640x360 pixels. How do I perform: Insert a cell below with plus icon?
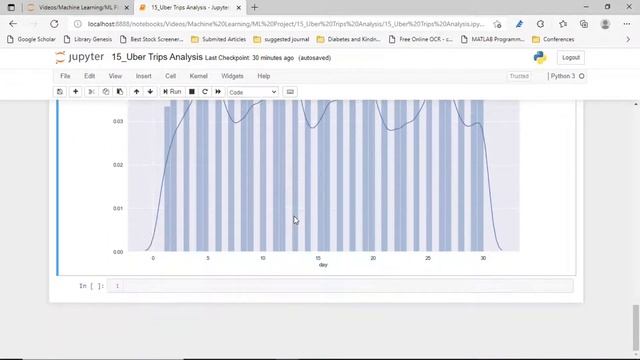click(x=76, y=92)
